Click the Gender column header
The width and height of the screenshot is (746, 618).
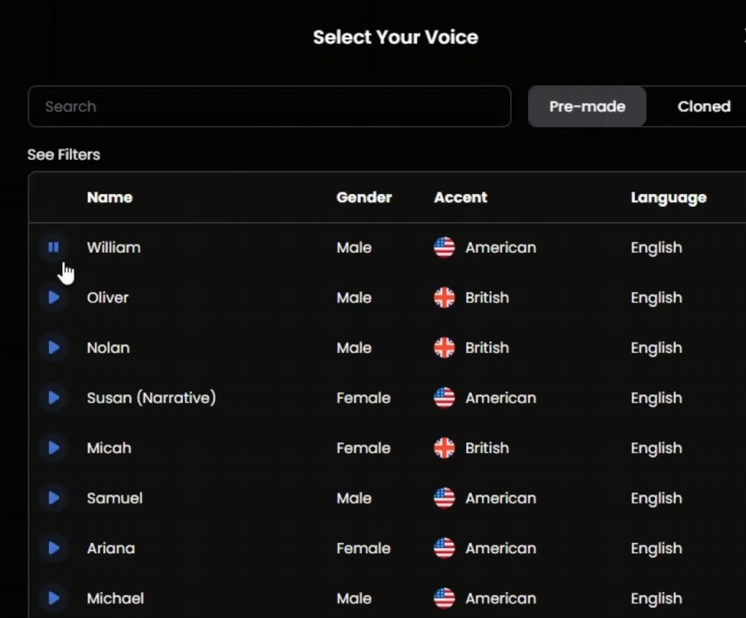(x=364, y=197)
